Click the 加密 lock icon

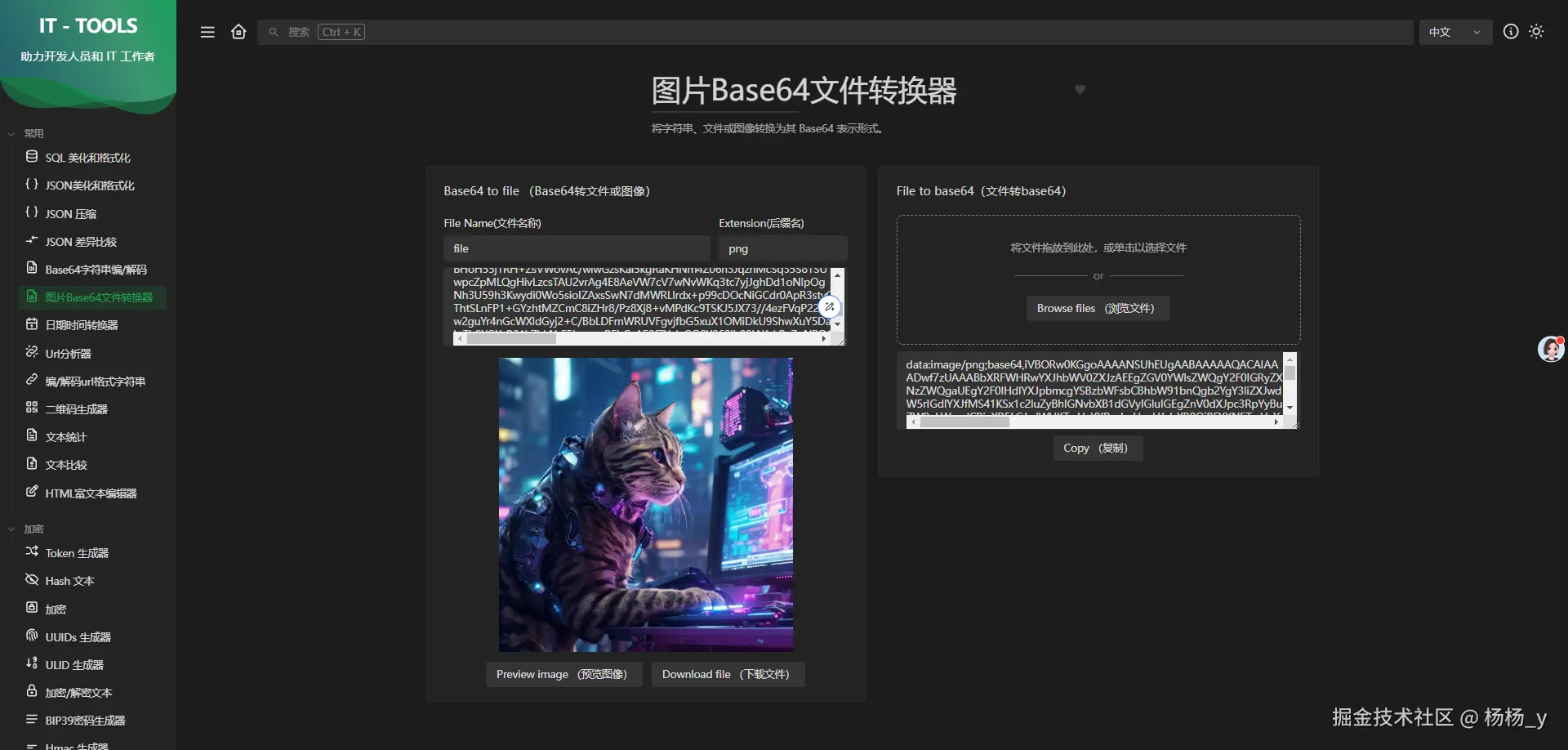point(32,608)
